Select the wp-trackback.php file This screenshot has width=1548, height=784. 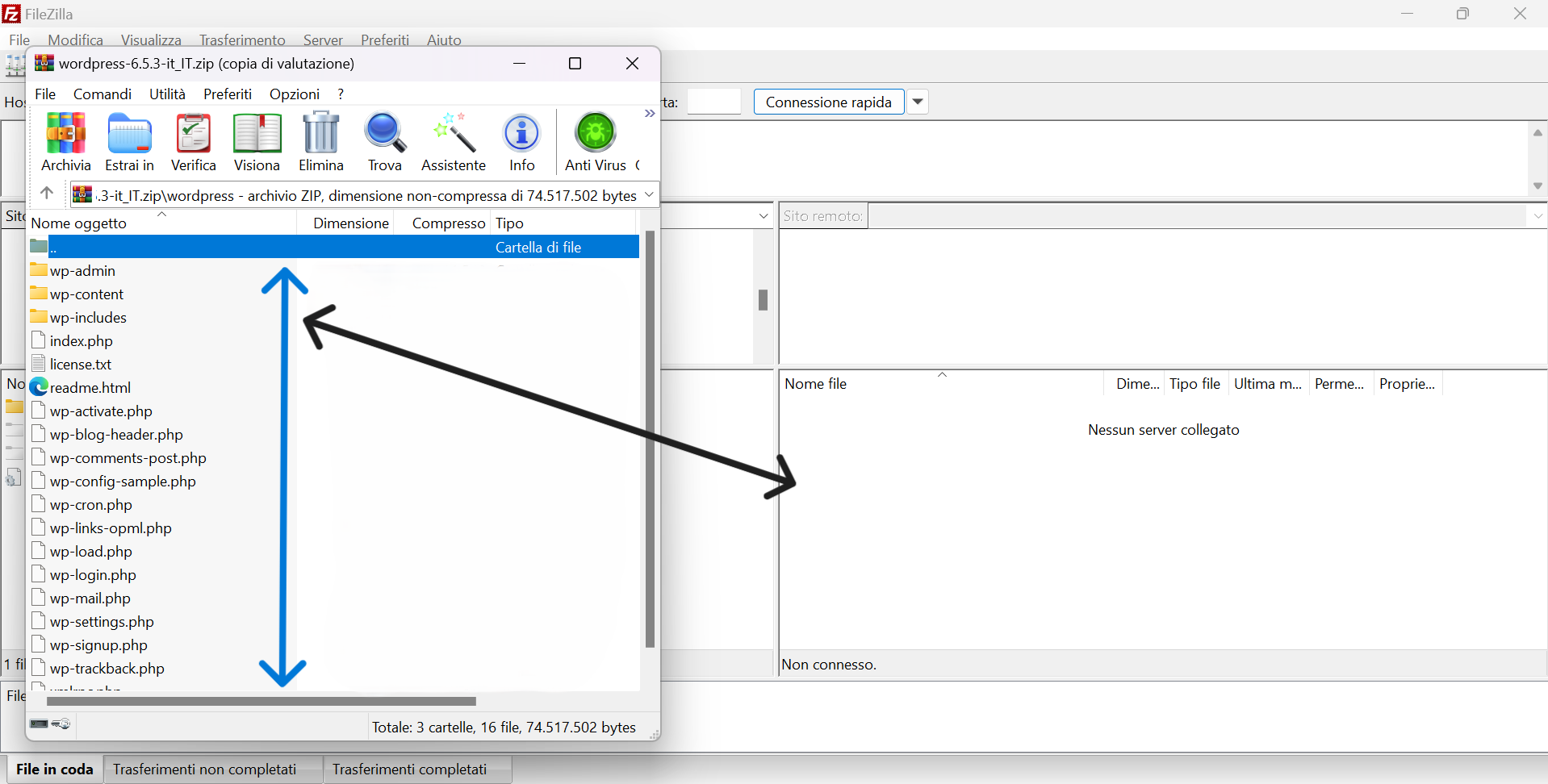[x=107, y=669]
